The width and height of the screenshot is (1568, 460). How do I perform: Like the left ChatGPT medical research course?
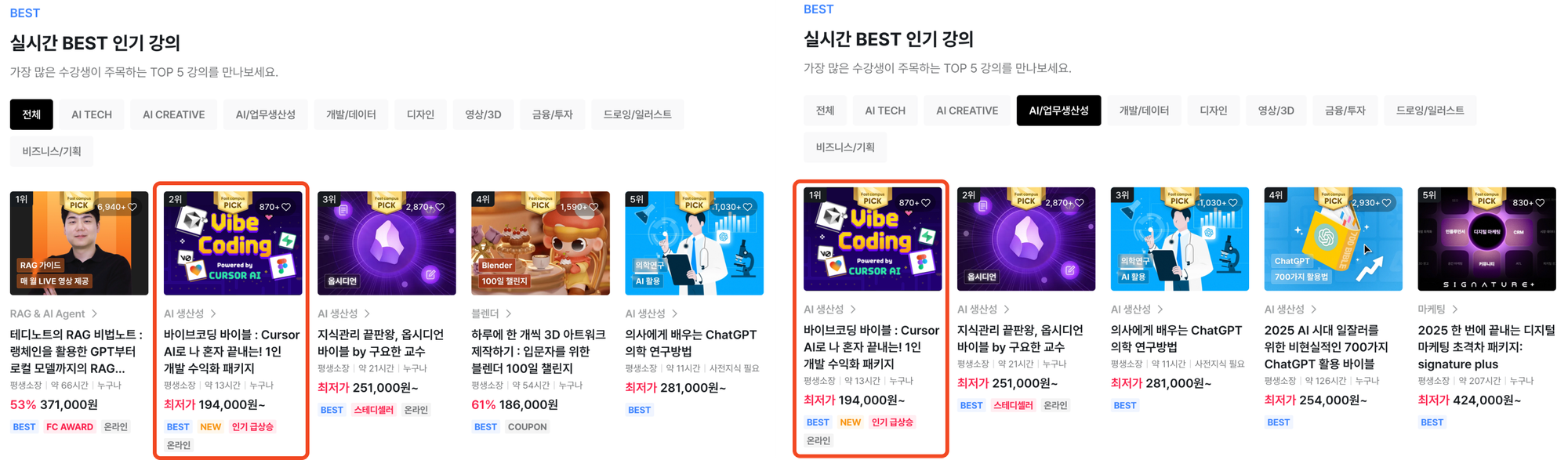(747, 207)
